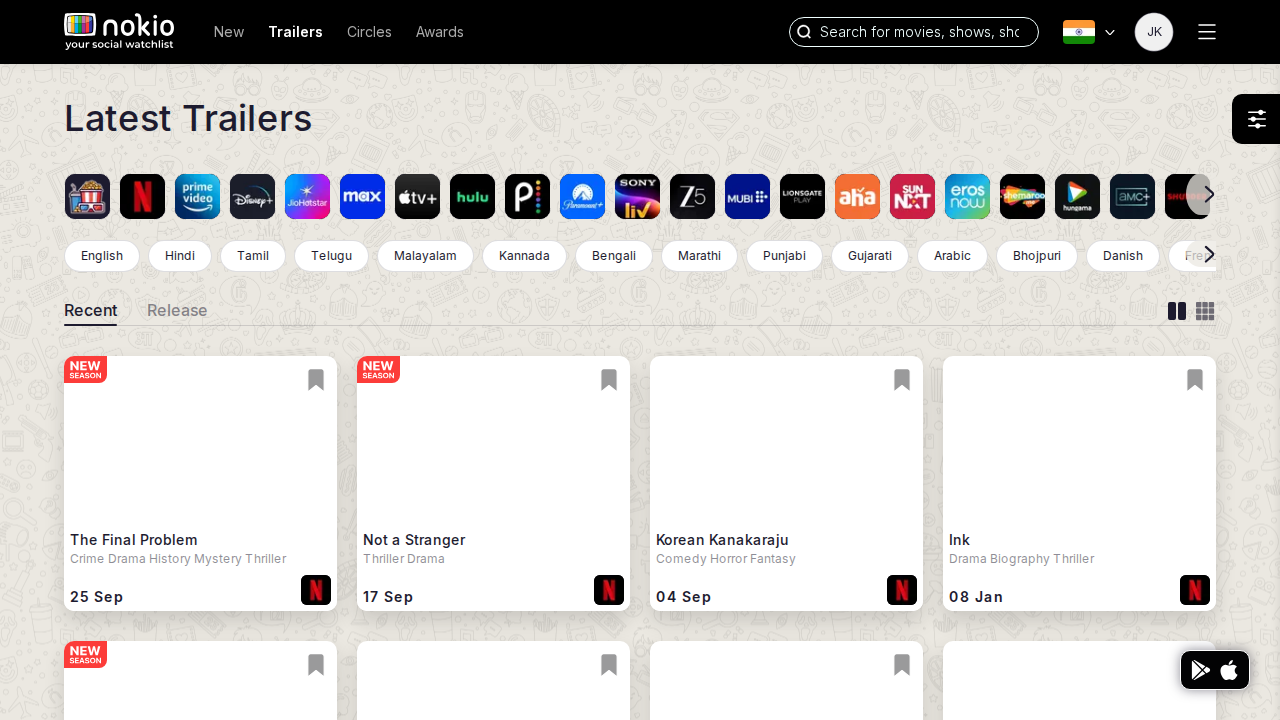Open the Nokio home logo
1280x720 pixels.
pyautogui.click(x=119, y=32)
